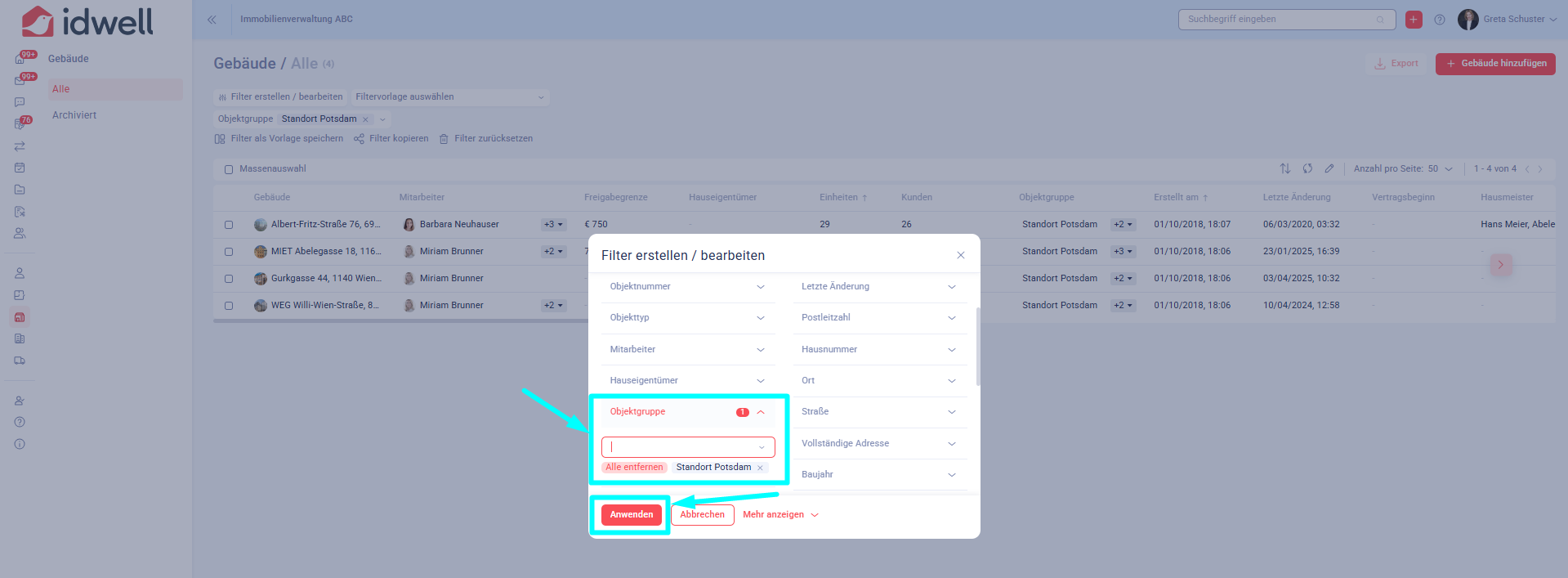Open the Archiviert sidebar item

click(74, 115)
